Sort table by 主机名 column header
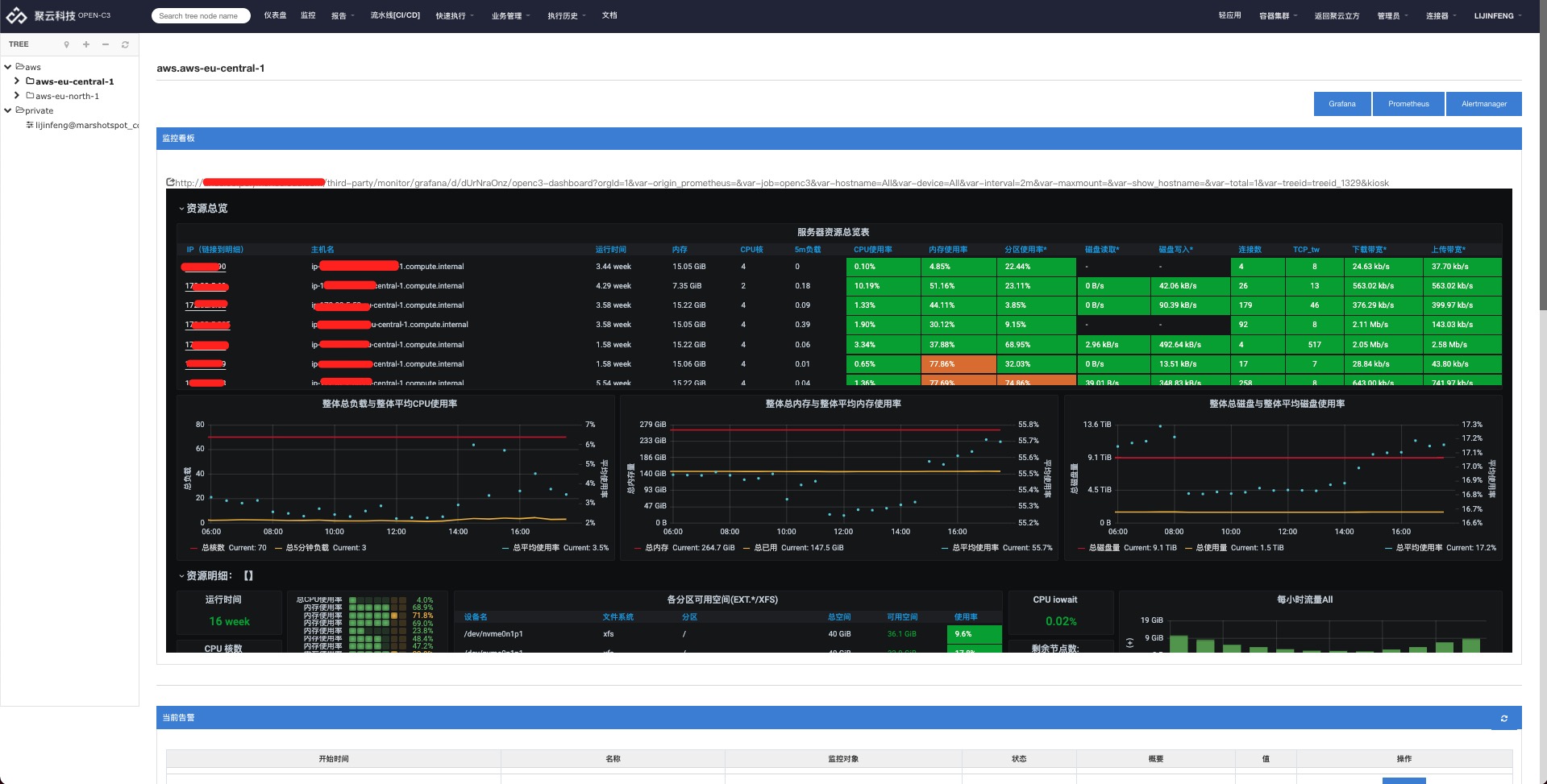Screen dimensions: 1547x784 [322, 250]
